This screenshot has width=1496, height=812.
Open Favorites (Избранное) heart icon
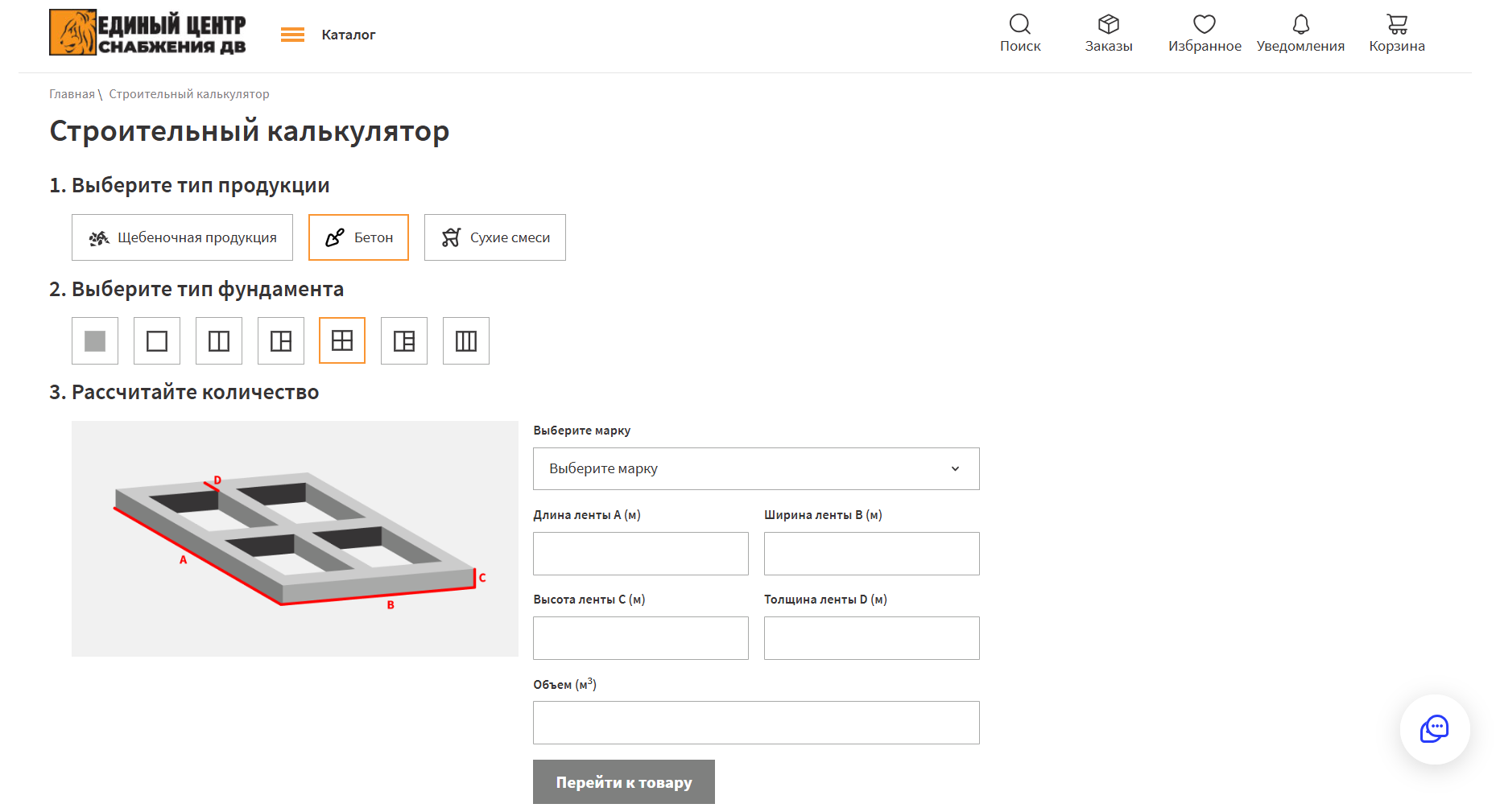1204,25
